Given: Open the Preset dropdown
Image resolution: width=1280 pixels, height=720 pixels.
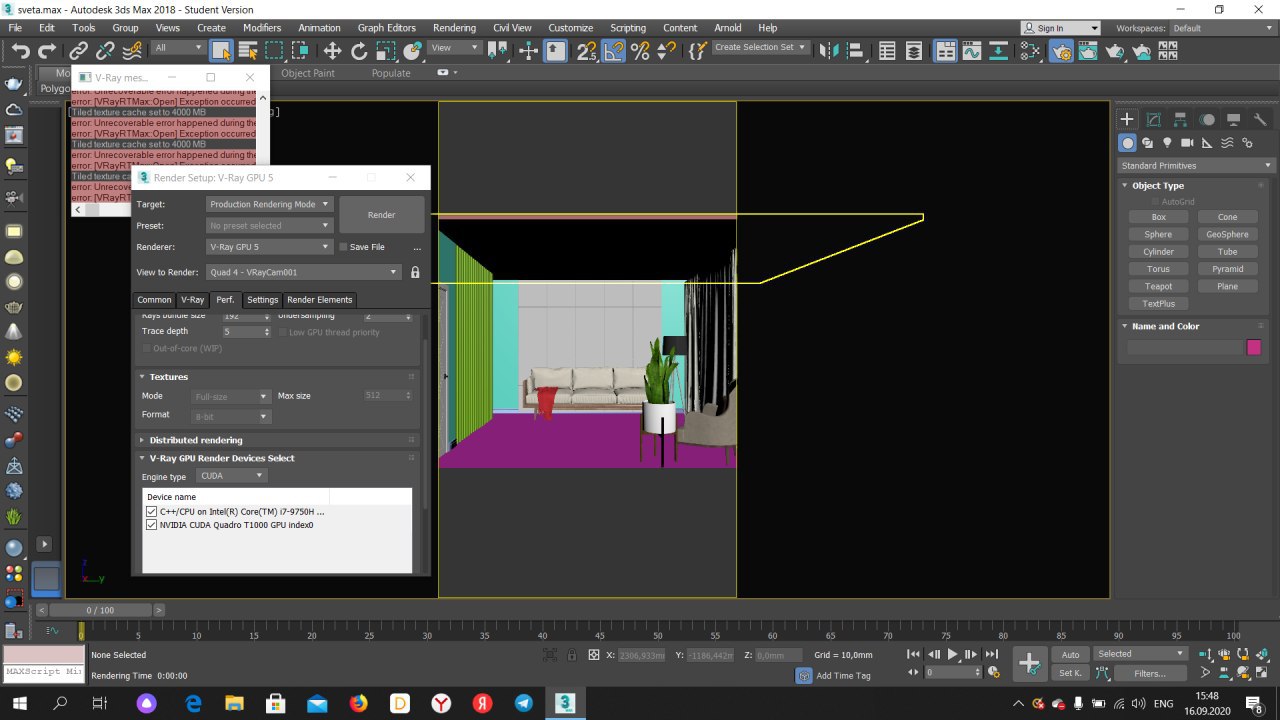Looking at the screenshot, I should pyautogui.click(x=269, y=226).
